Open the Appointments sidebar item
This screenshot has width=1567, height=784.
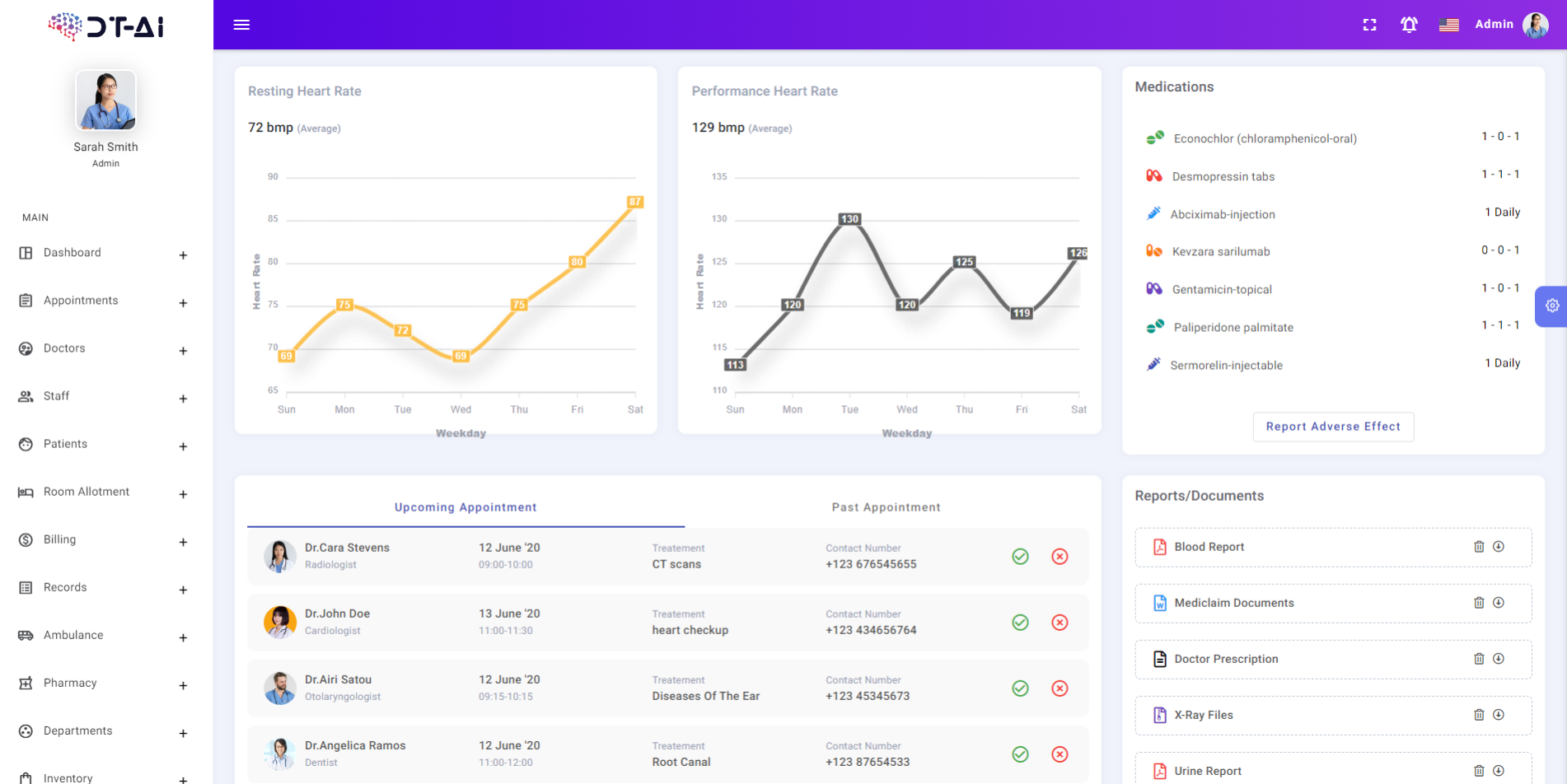[x=81, y=301]
